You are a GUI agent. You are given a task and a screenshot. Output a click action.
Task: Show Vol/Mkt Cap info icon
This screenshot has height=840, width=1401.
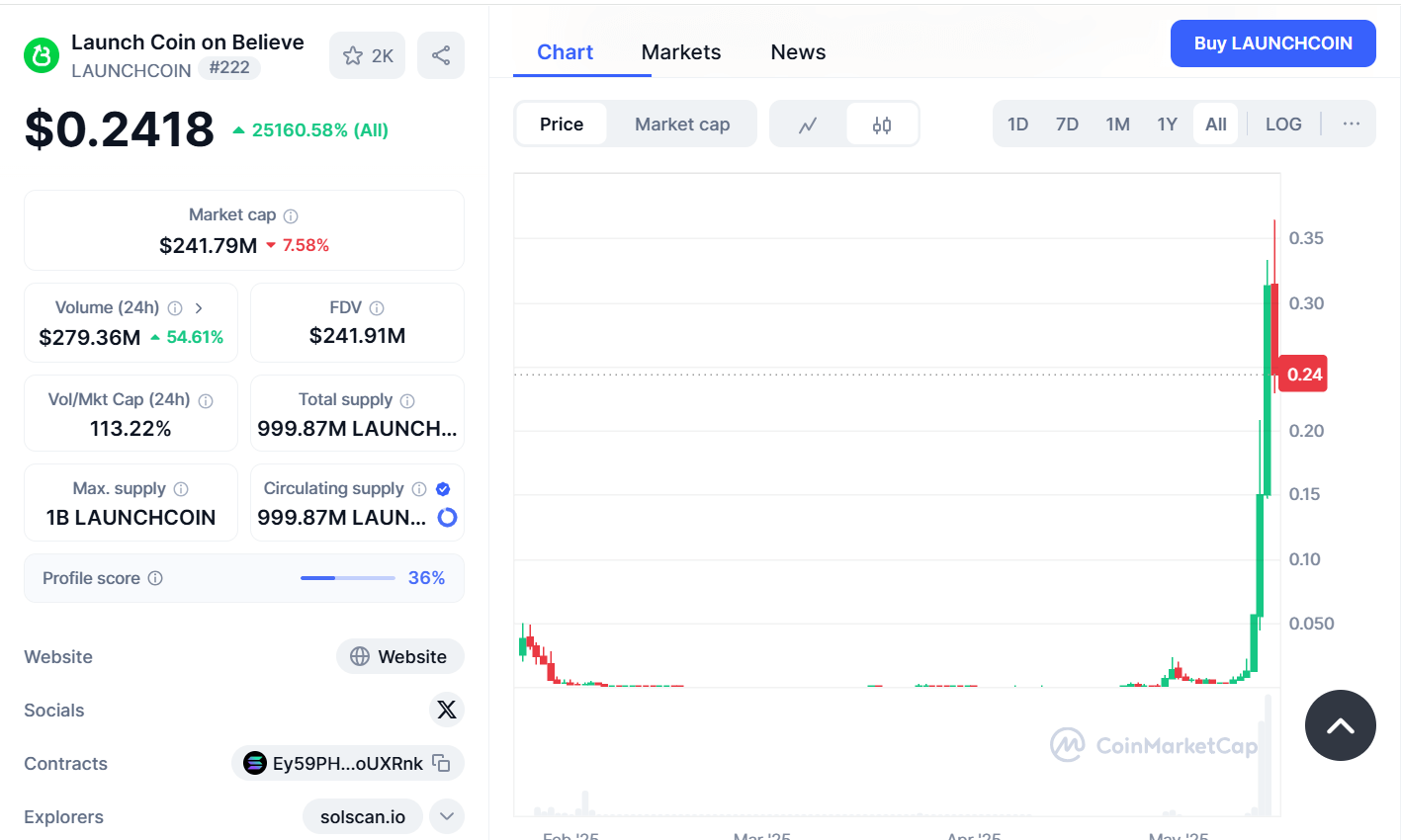pyautogui.click(x=206, y=400)
